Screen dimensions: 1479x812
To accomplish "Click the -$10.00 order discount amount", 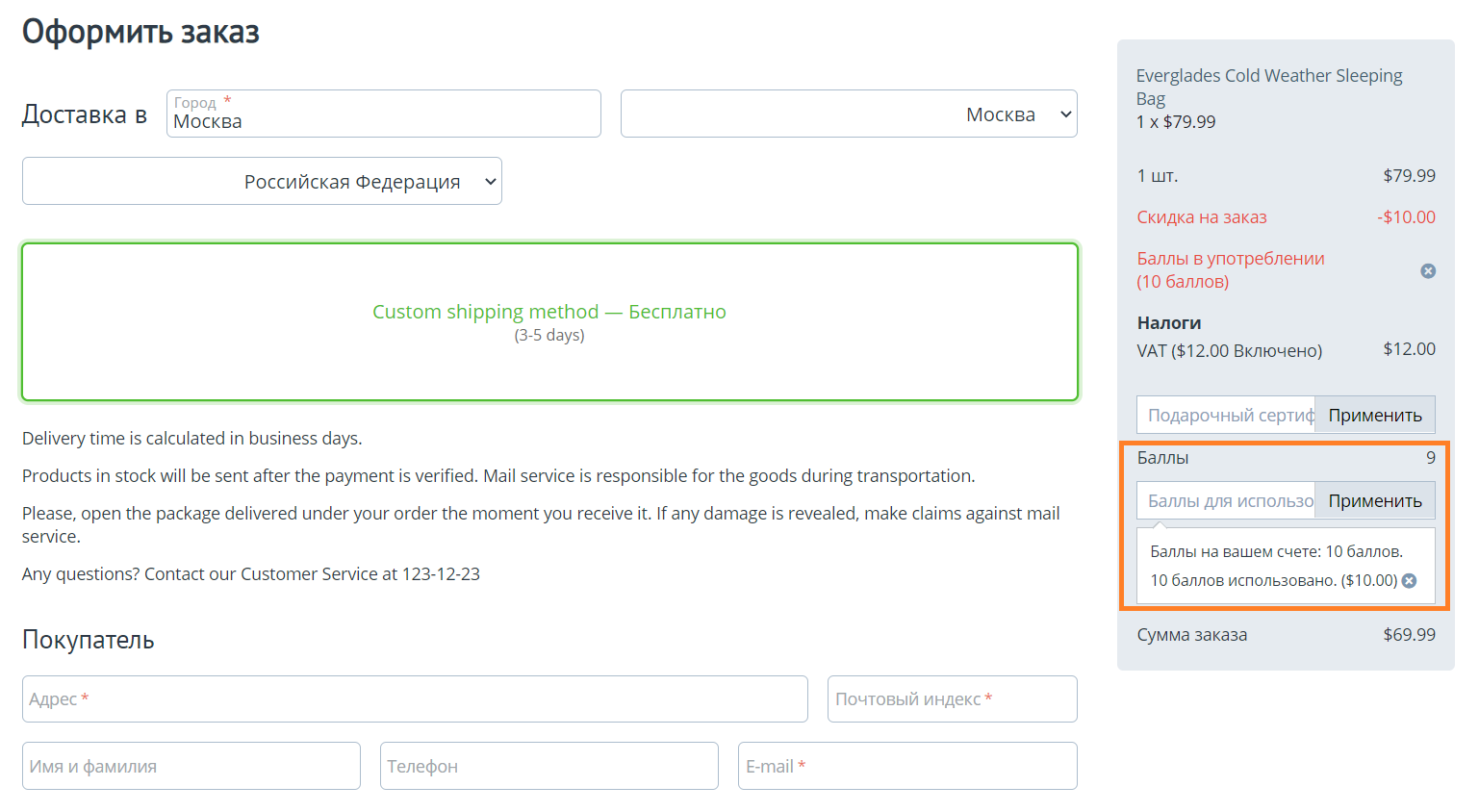I will tap(1406, 217).
